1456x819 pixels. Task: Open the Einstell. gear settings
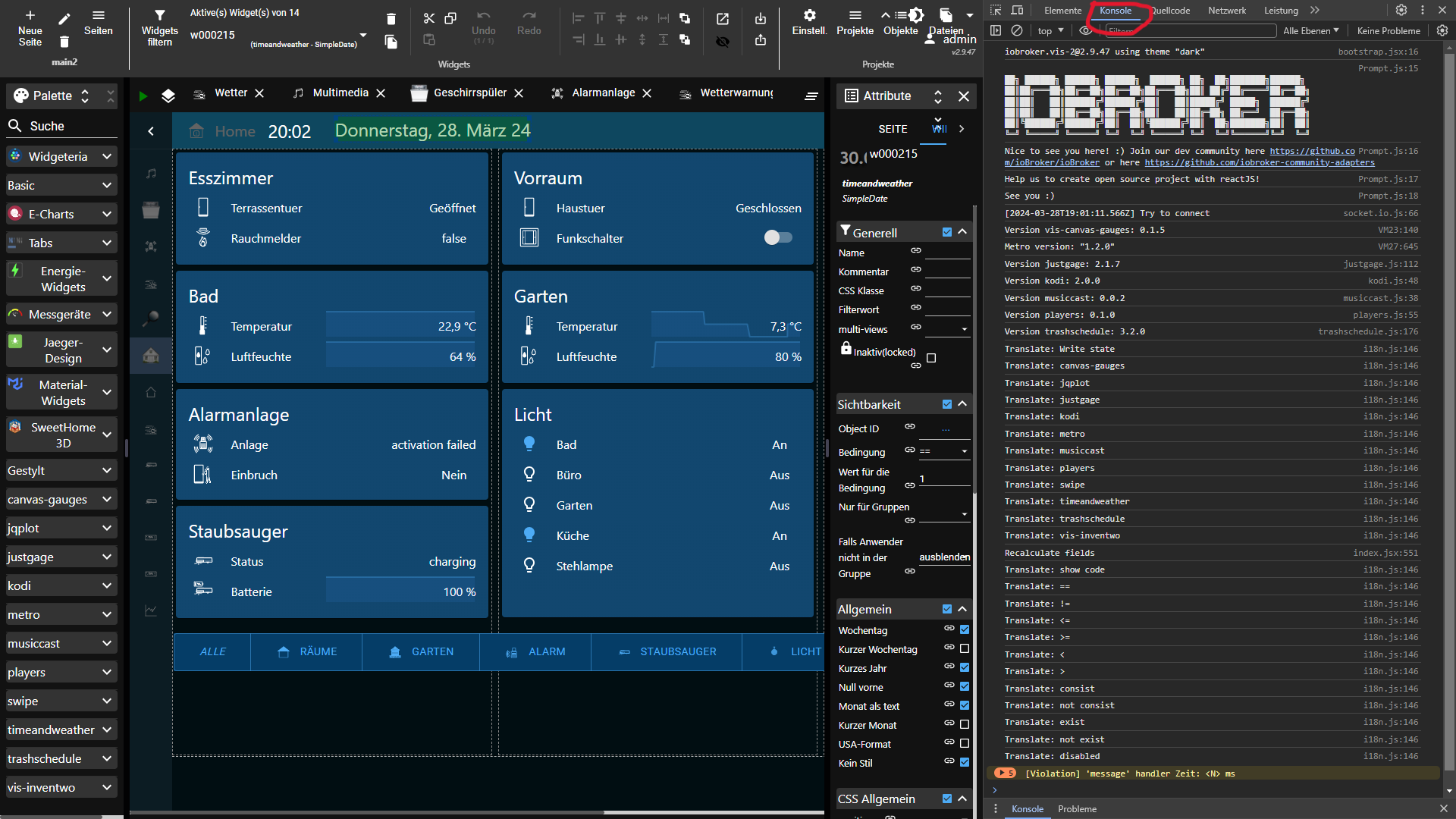point(809,15)
